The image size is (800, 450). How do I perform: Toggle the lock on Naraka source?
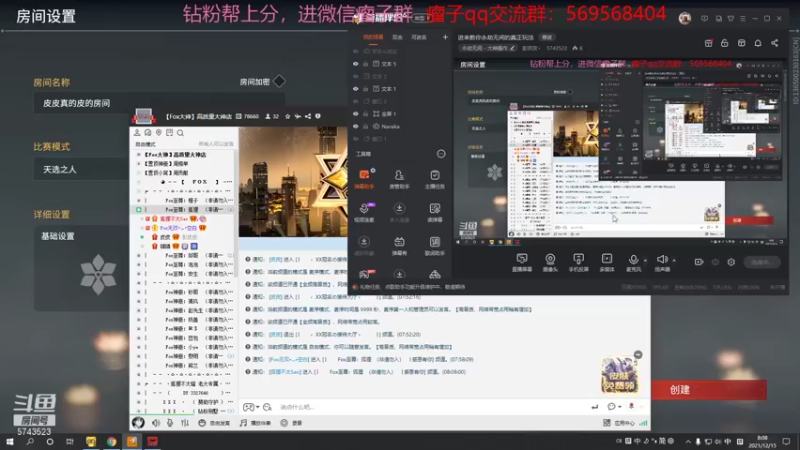(365, 126)
